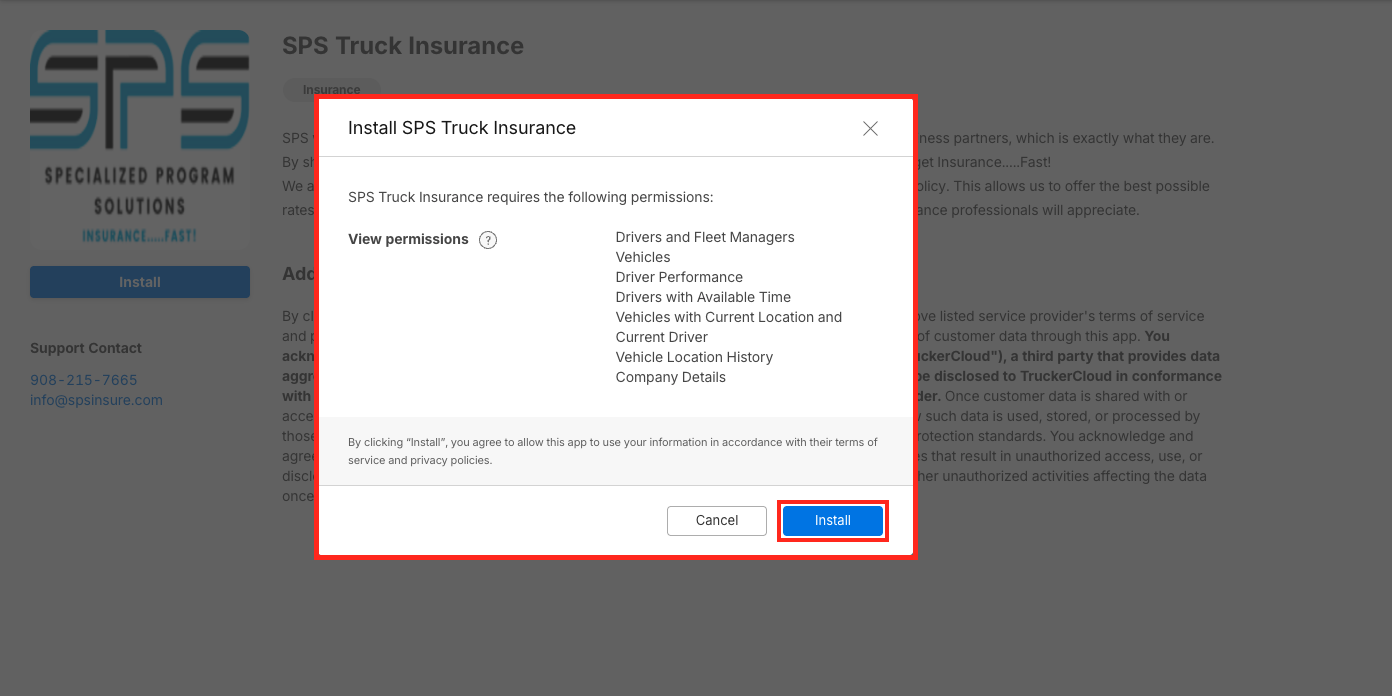This screenshot has height=696, width=1392.
Task: Open the info@spsinsure.com email link
Action: (96, 400)
